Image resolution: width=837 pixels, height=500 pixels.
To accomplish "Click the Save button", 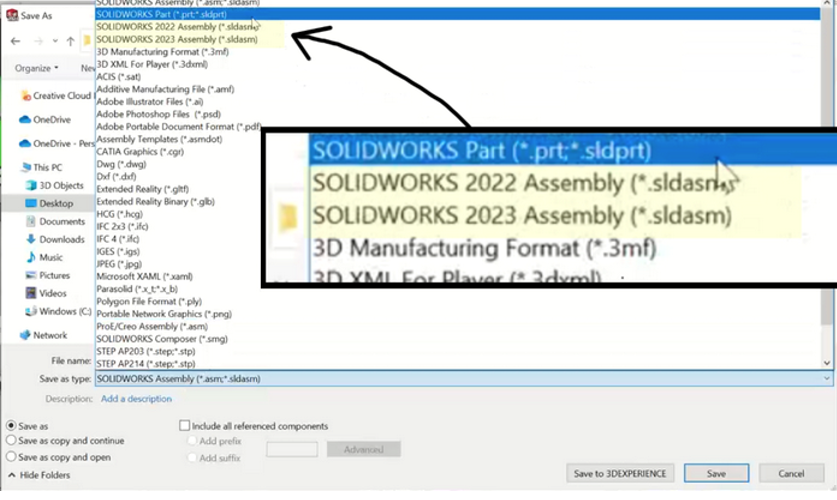I will pyautogui.click(x=716, y=473).
